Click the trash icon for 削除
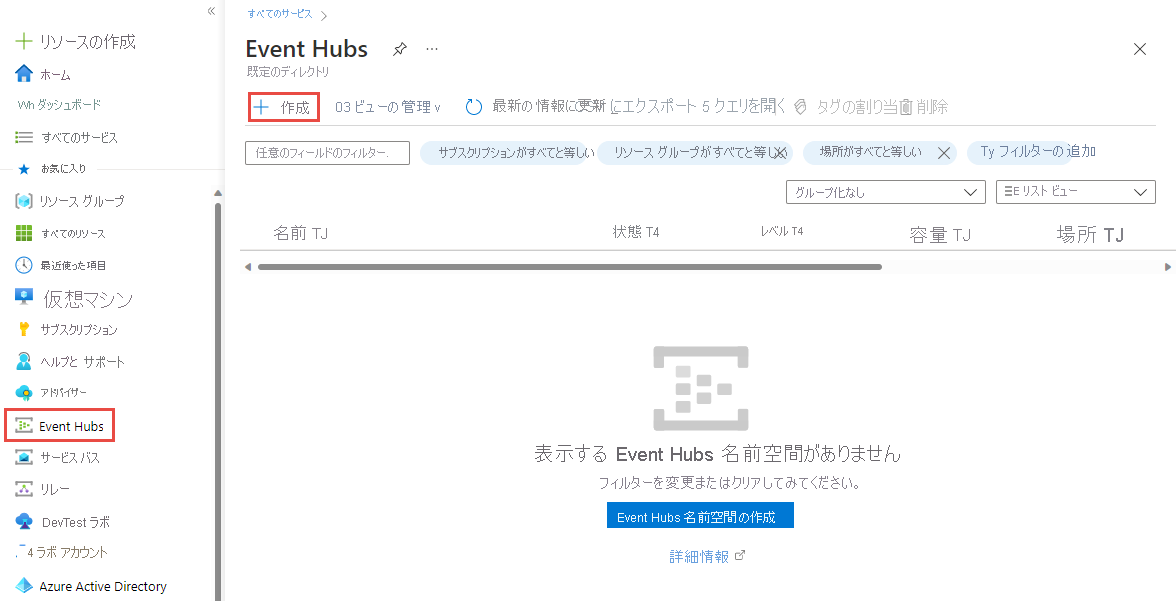The height and width of the screenshot is (601, 1176). pyautogui.click(x=905, y=107)
